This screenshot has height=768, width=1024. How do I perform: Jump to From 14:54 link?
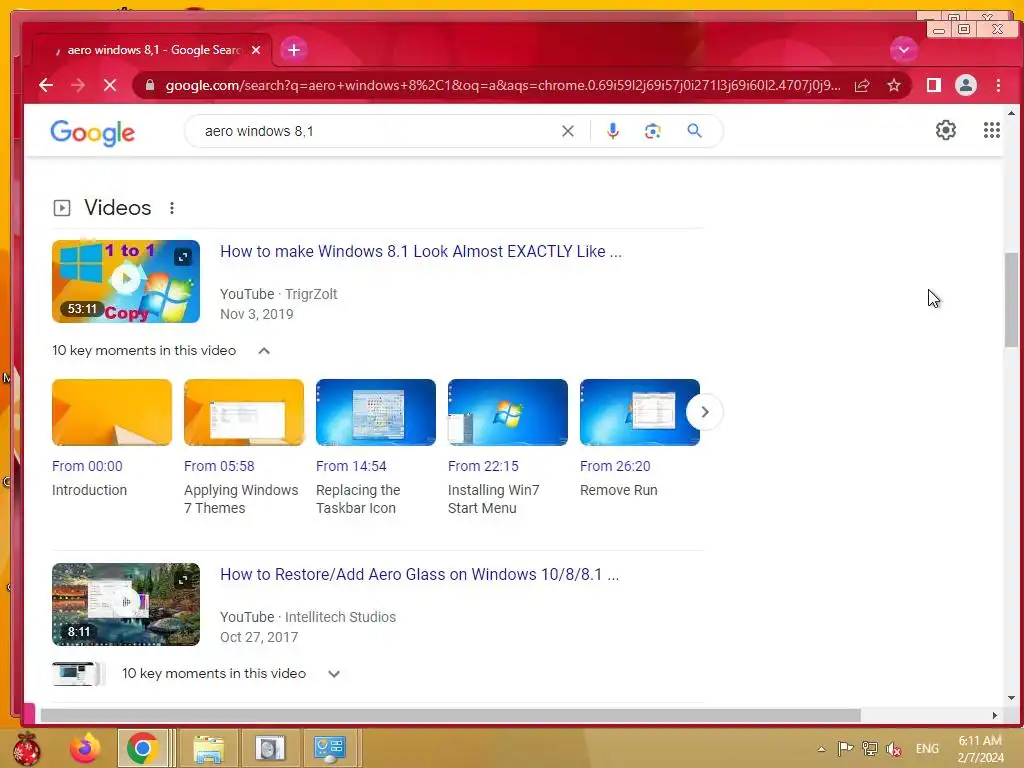coord(351,466)
